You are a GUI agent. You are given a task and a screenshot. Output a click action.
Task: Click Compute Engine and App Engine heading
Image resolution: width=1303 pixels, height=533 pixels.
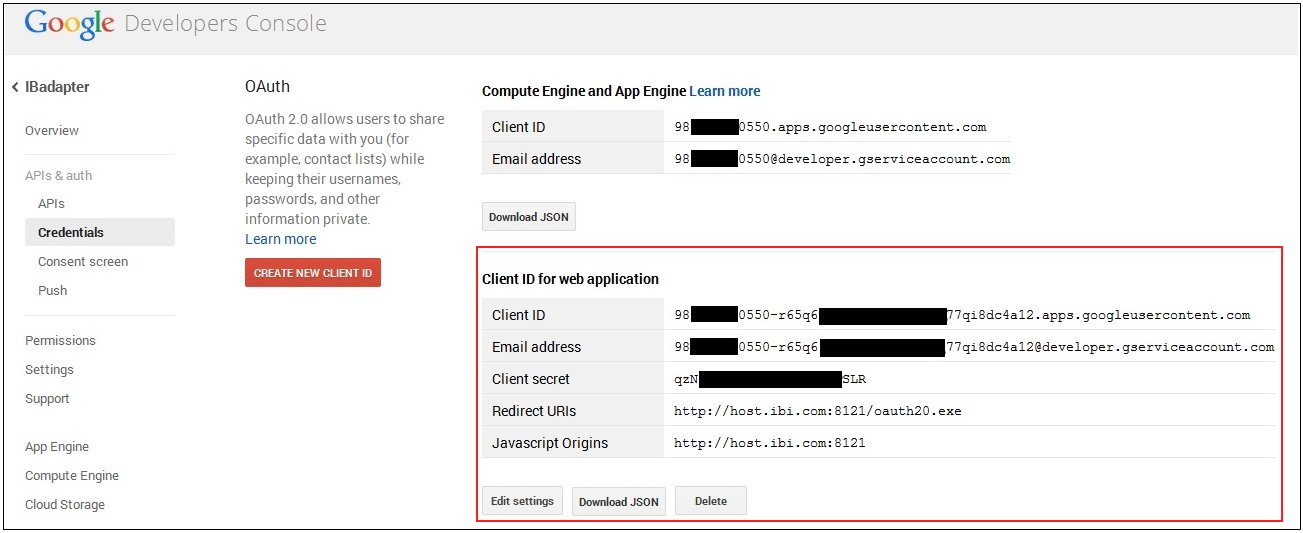(584, 91)
